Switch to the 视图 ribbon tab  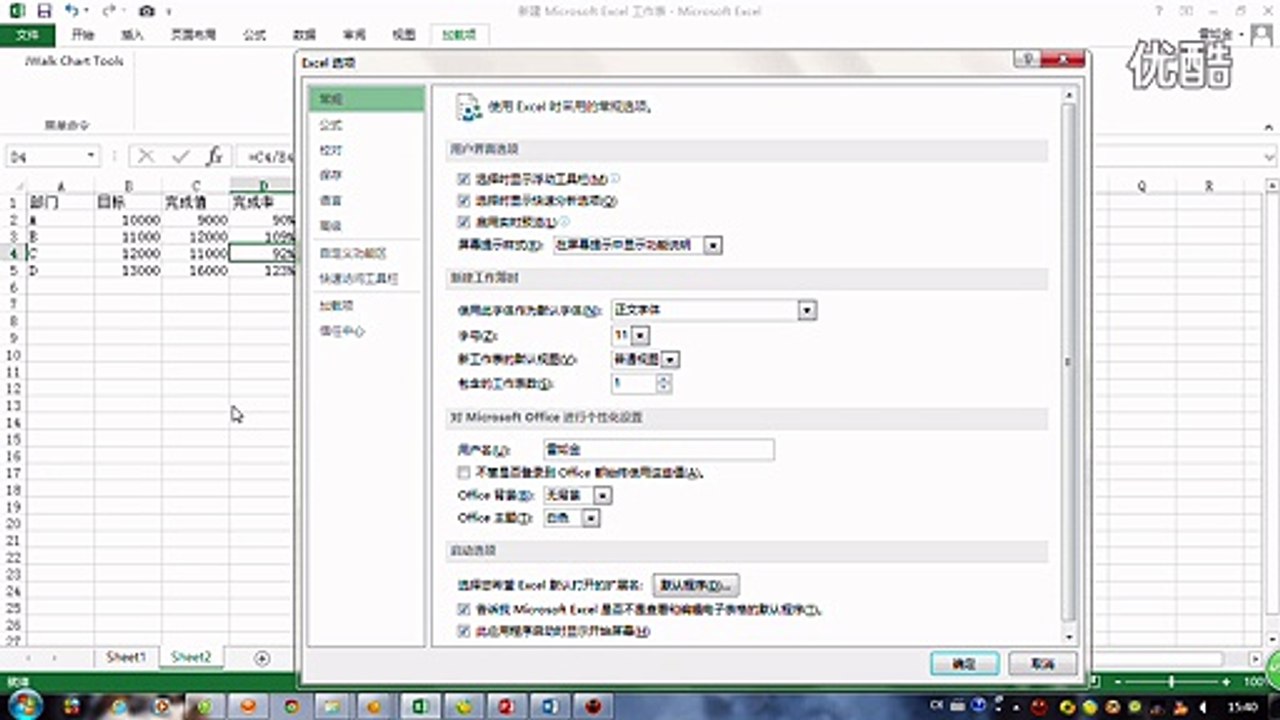pos(403,34)
